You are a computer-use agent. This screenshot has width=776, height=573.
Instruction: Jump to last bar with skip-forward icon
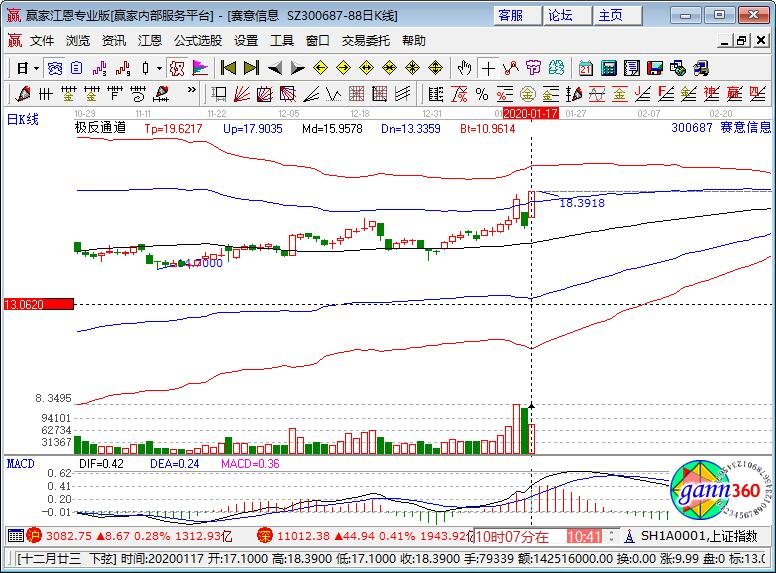pyautogui.click(x=251, y=68)
